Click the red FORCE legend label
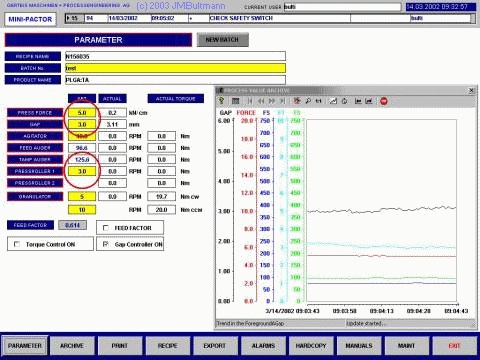 (x=246, y=113)
